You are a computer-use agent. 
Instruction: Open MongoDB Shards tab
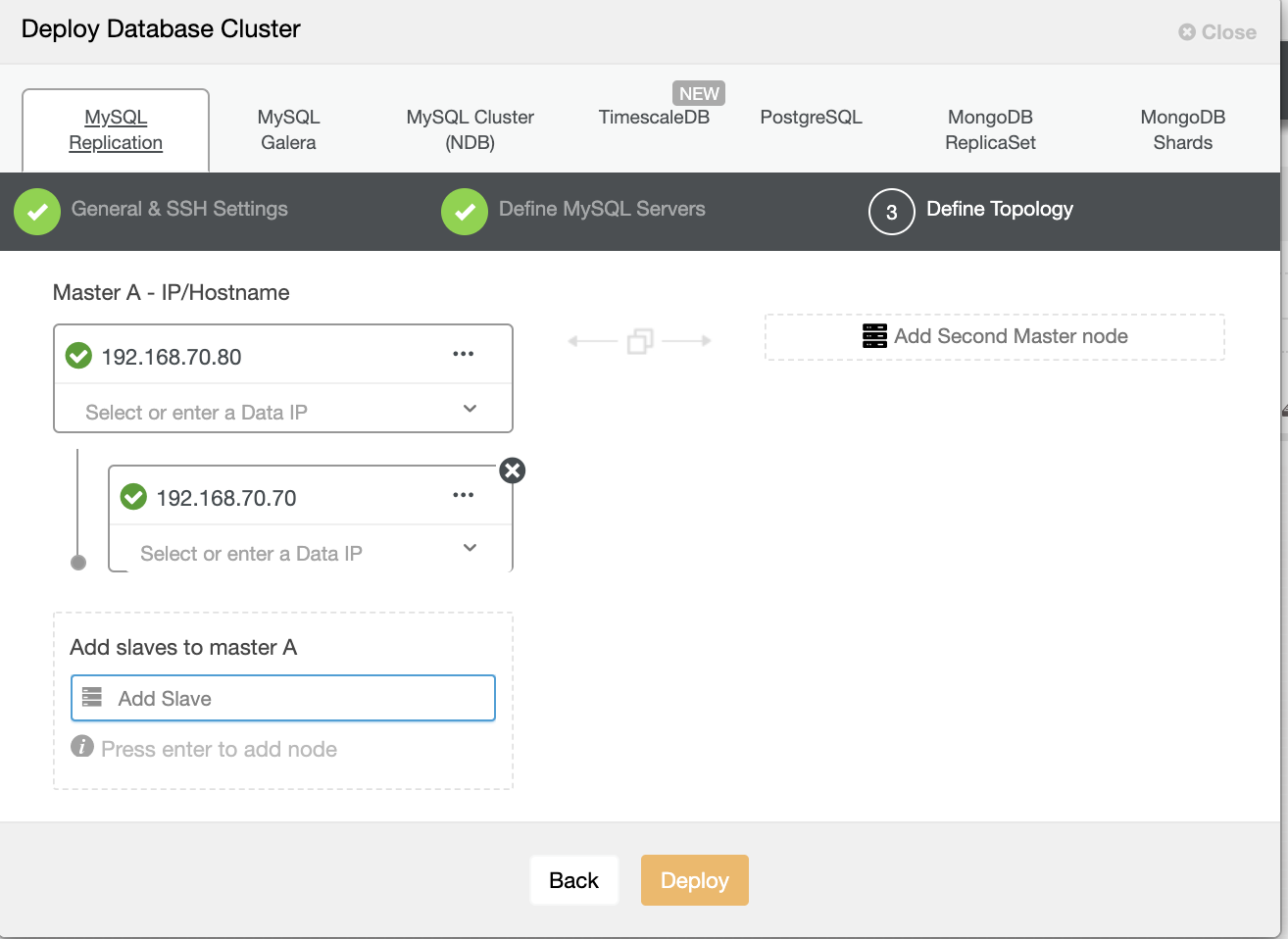point(1183,129)
